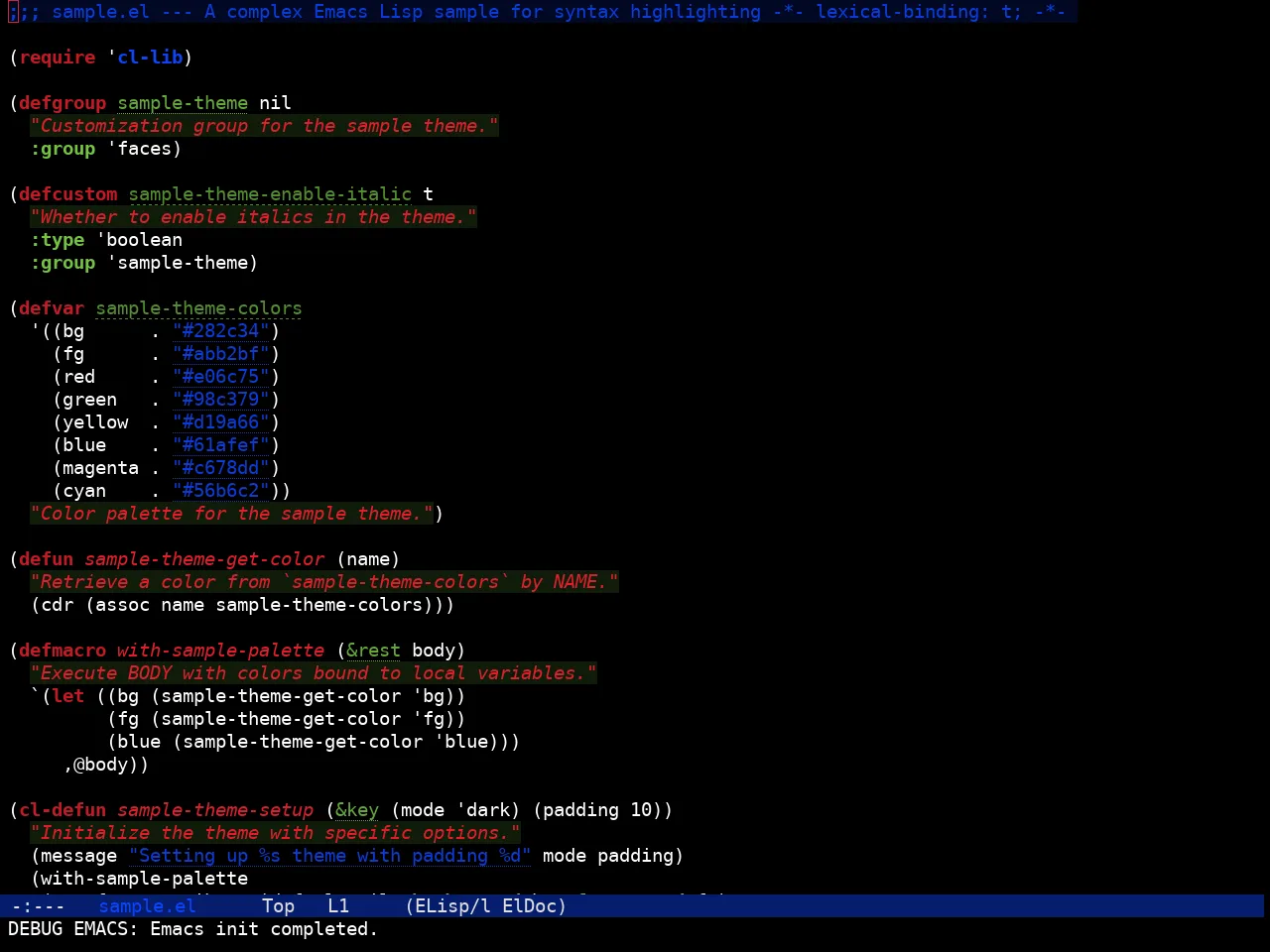Click the sample-theme-enable-italic variable name
This screenshot has width=1270, height=952.
270,193
